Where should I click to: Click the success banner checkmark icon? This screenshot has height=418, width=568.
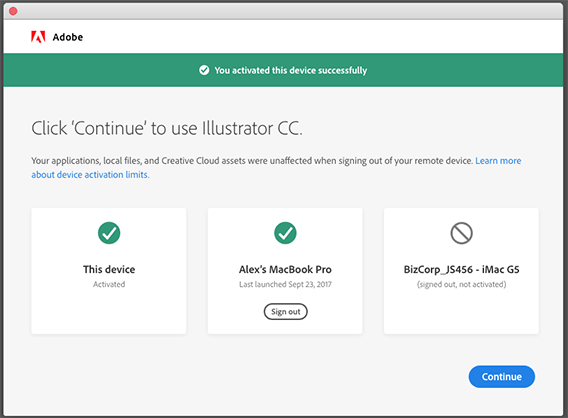(204, 70)
